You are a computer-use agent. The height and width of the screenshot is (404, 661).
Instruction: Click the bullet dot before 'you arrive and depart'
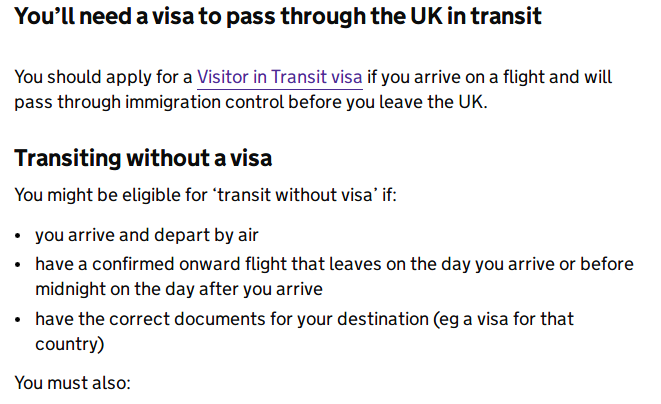click(20, 238)
